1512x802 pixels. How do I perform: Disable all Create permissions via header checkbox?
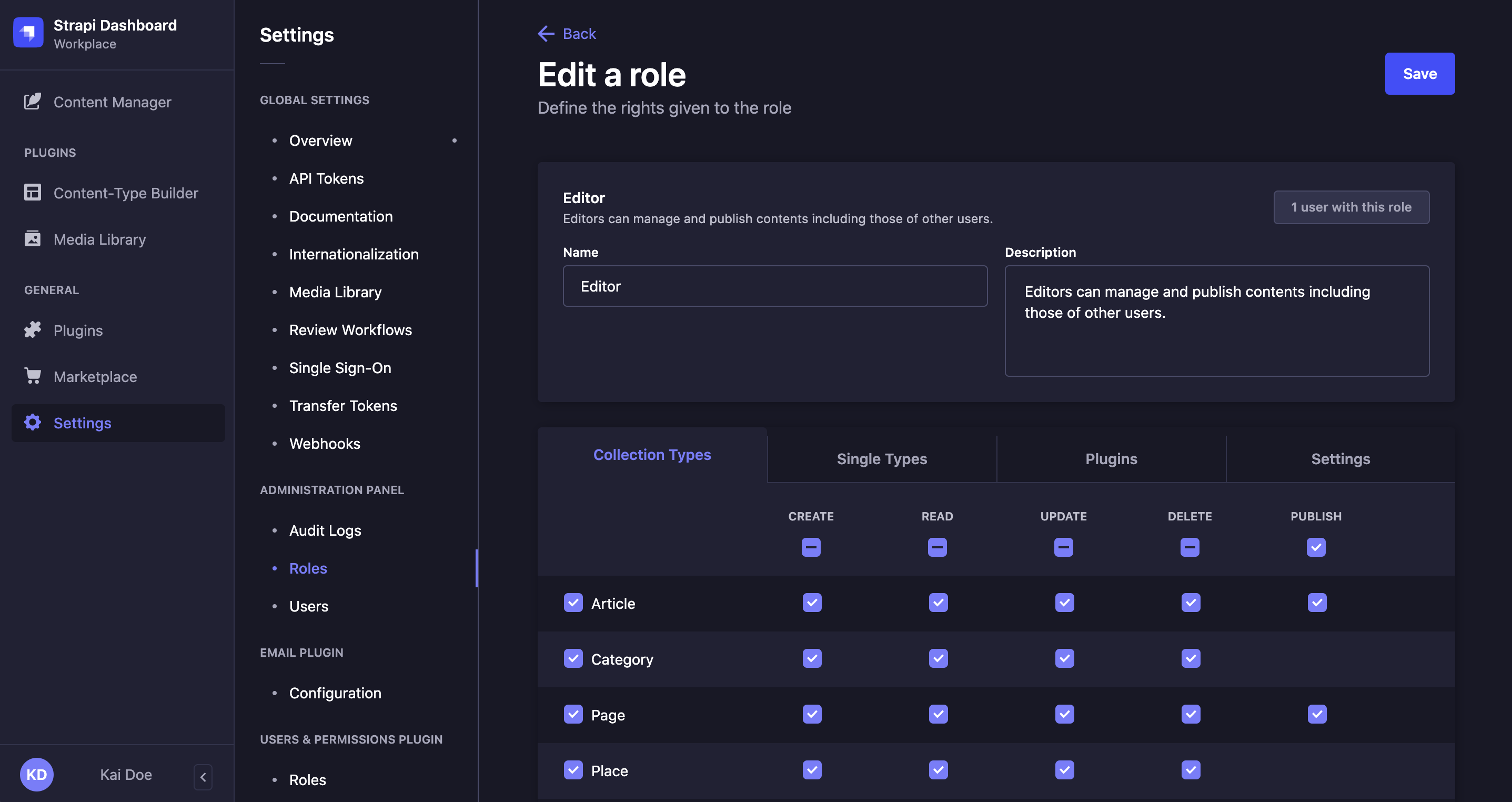pos(811,547)
